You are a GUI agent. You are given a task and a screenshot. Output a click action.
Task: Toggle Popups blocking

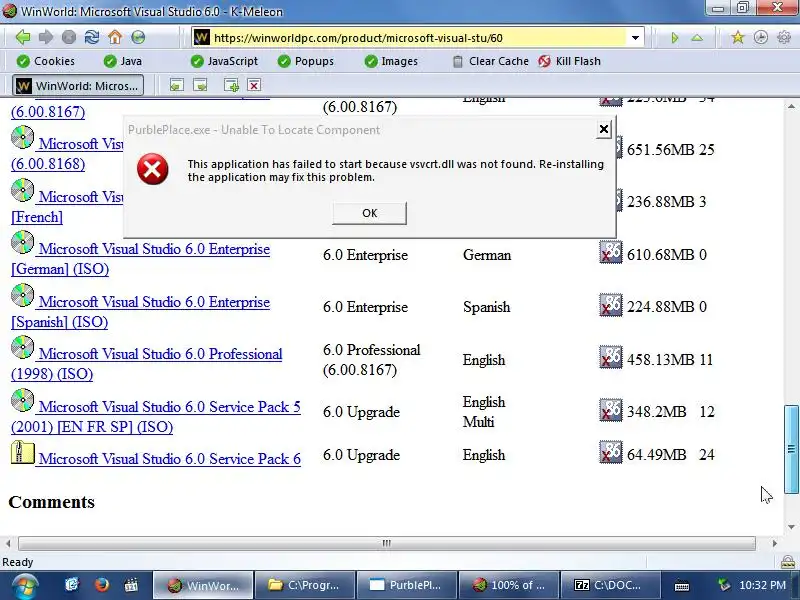click(306, 61)
